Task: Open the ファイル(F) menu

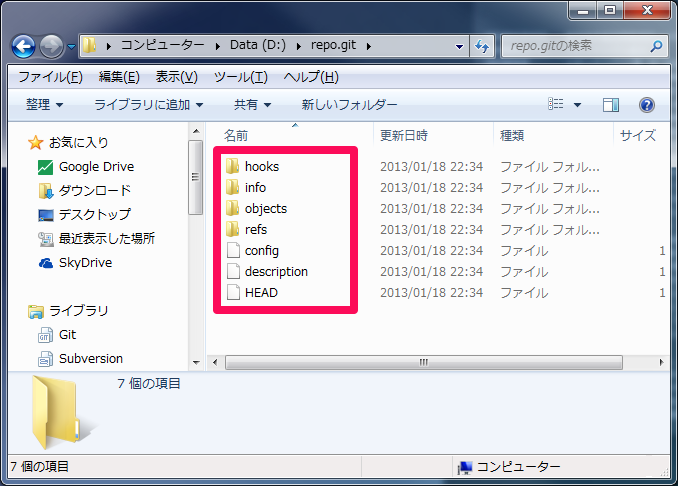Action: pos(50,77)
